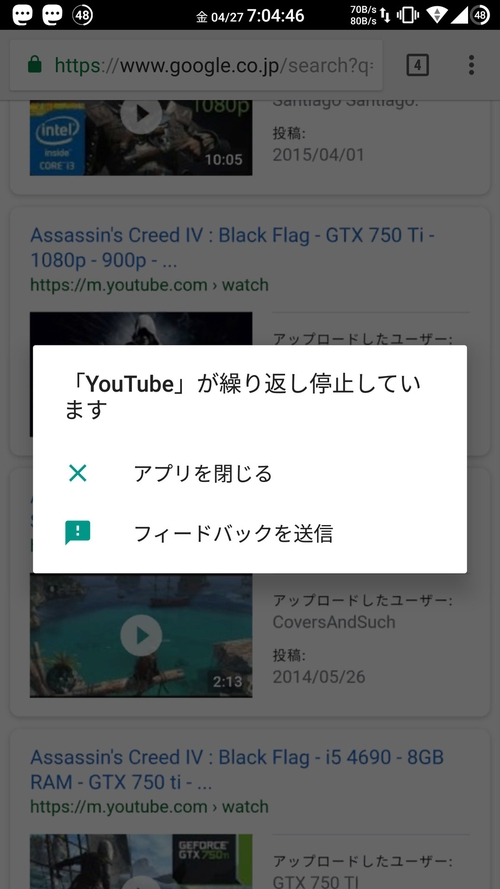Tap the battery 48 circle indicator at right

point(480,15)
